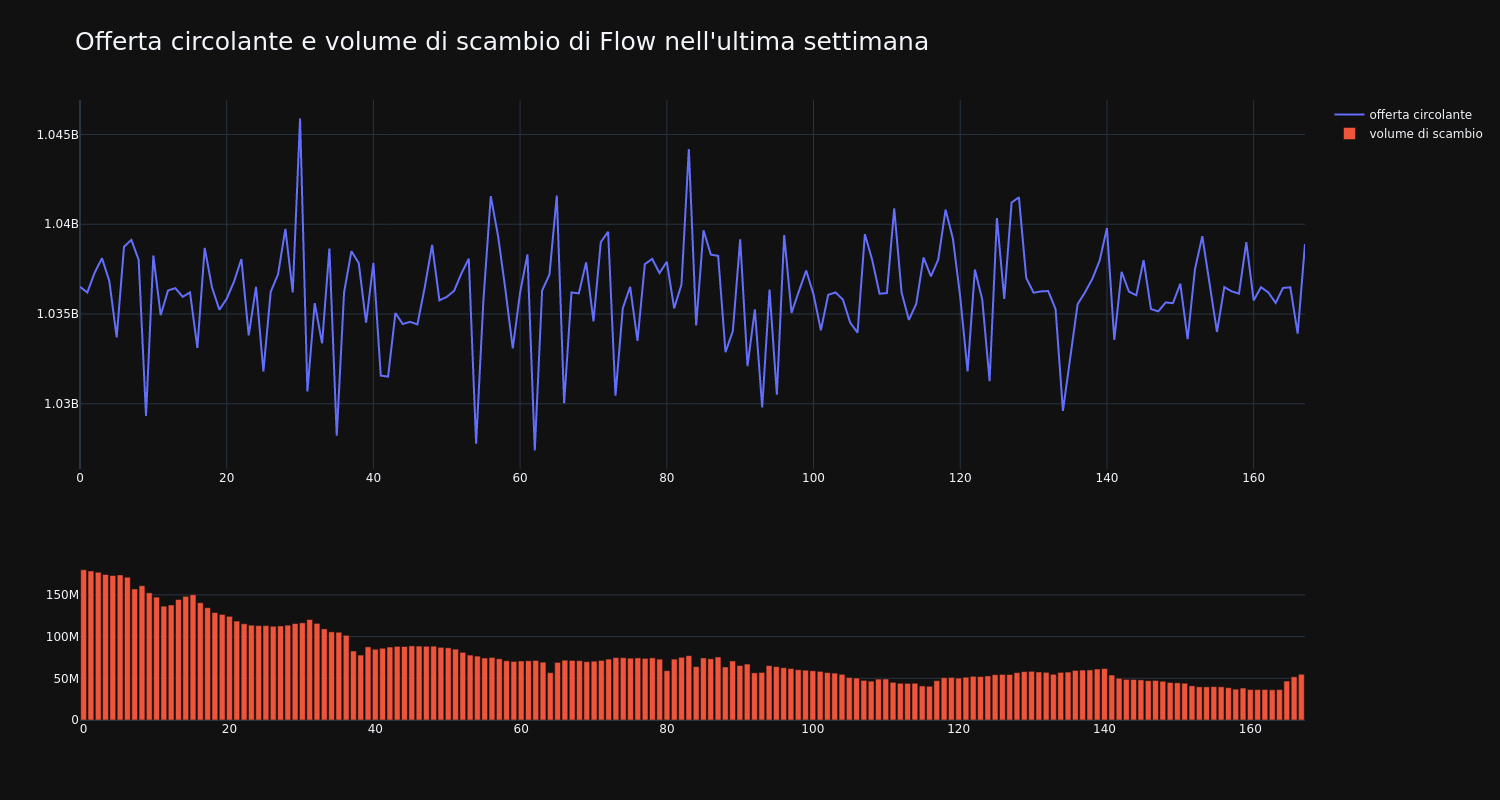Click the highest line peak near x=30
The image size is (1500, 800).
tap(300, 119)
